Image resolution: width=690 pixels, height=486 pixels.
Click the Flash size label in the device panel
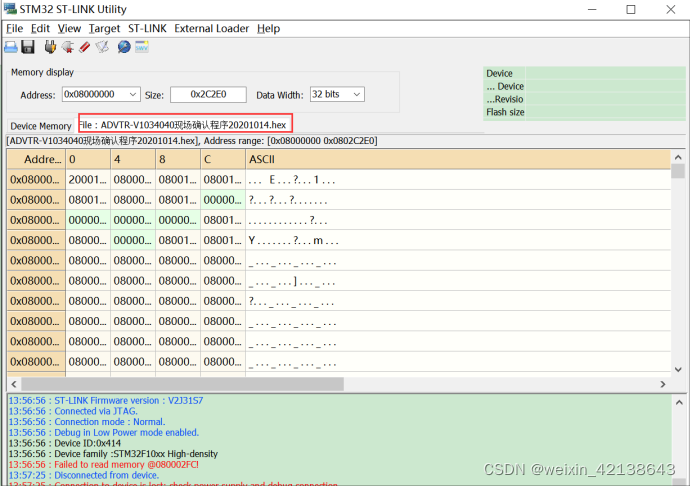click(505, 112)
